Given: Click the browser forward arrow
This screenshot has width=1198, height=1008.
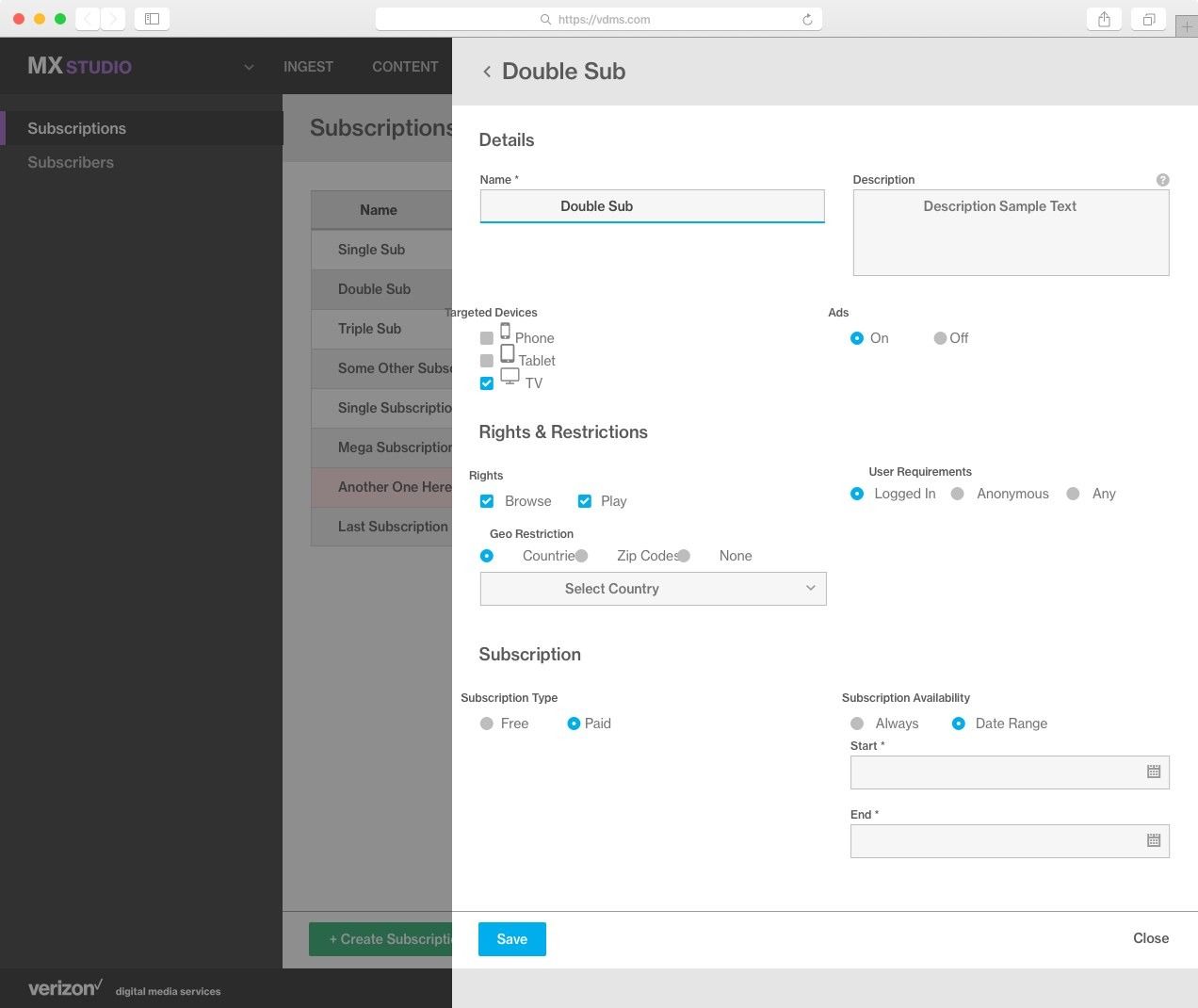Looking at the screenshot, I should point(112,19).
